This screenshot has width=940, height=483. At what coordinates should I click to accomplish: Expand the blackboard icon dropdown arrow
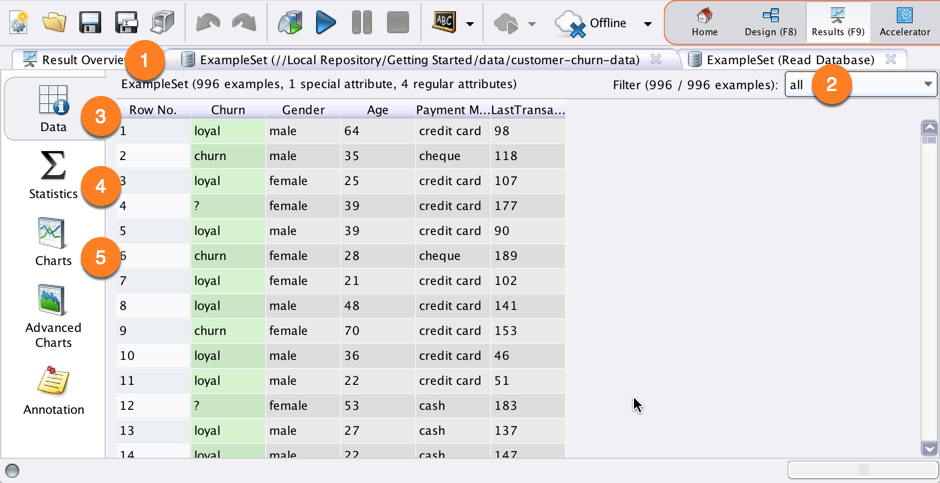click(470, 24)
